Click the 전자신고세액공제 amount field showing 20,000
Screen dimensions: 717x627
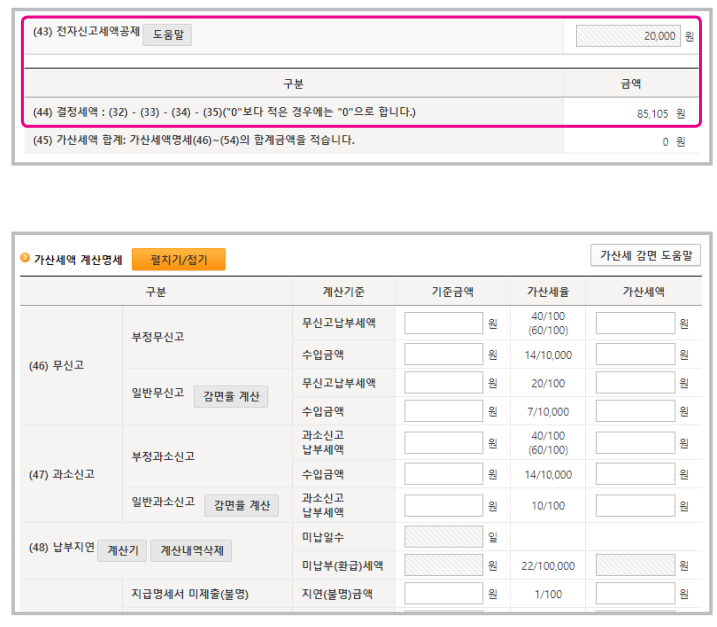click(x=628, y=36)
